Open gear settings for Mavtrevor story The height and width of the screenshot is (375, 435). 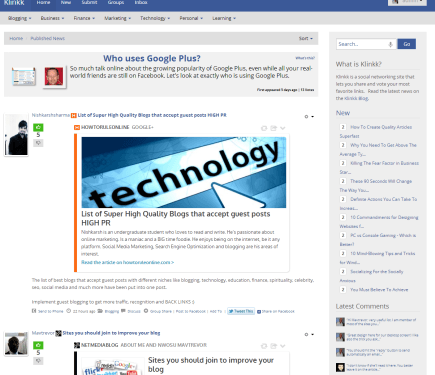coord(309,335)
